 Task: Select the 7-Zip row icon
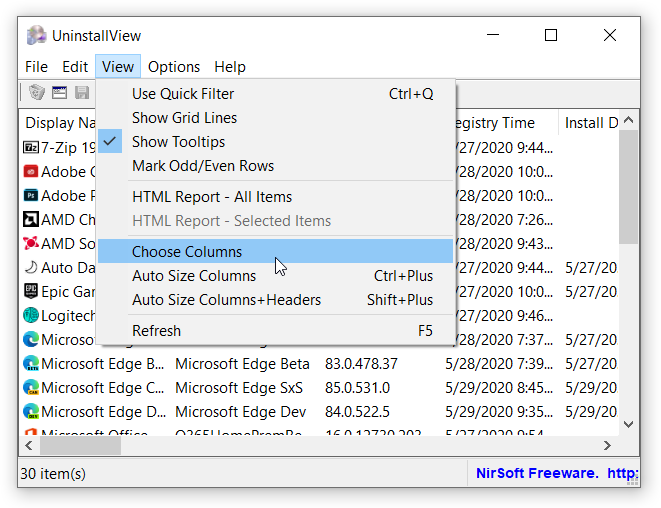click(x=31, y=148)
